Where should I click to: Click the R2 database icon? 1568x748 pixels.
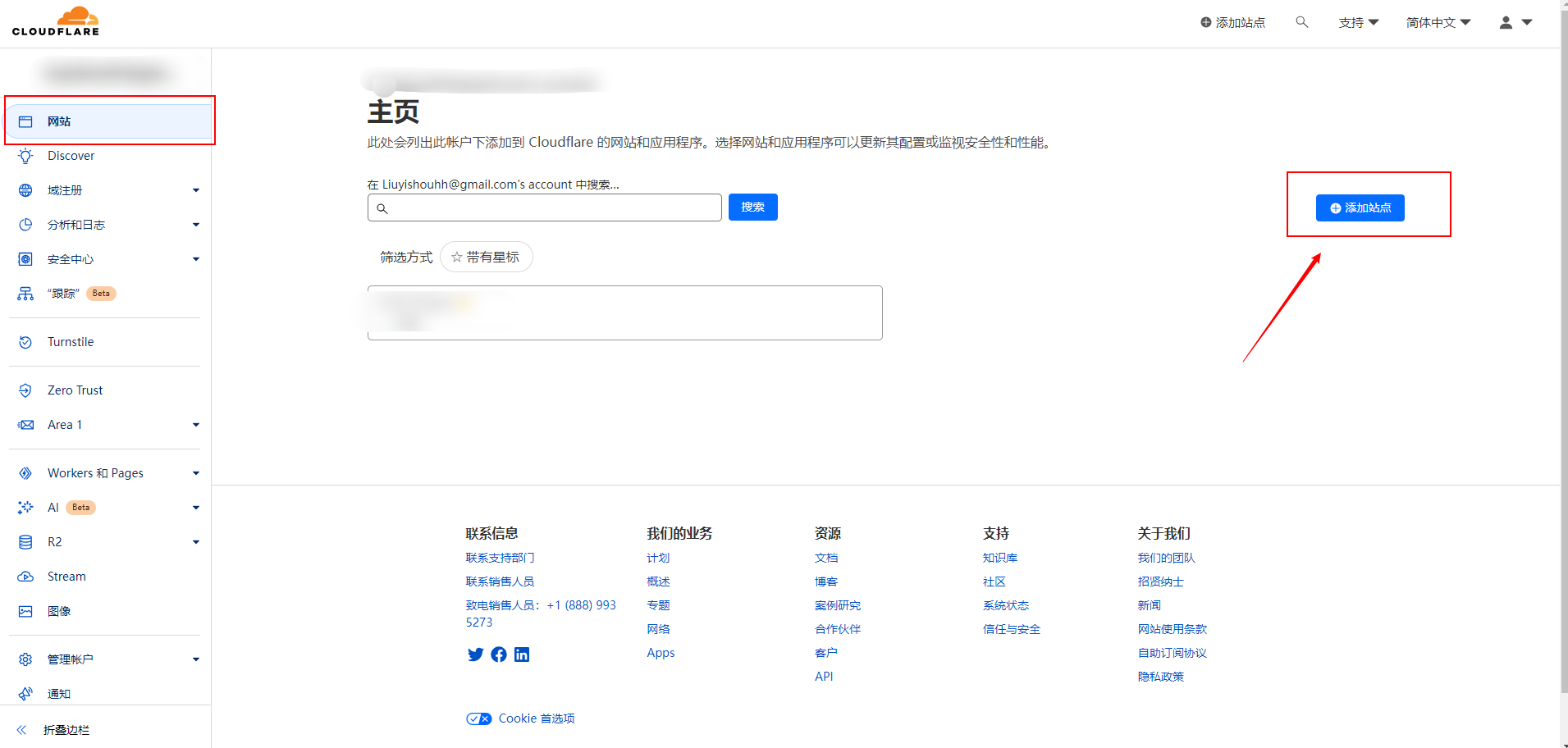pos(25,542)
